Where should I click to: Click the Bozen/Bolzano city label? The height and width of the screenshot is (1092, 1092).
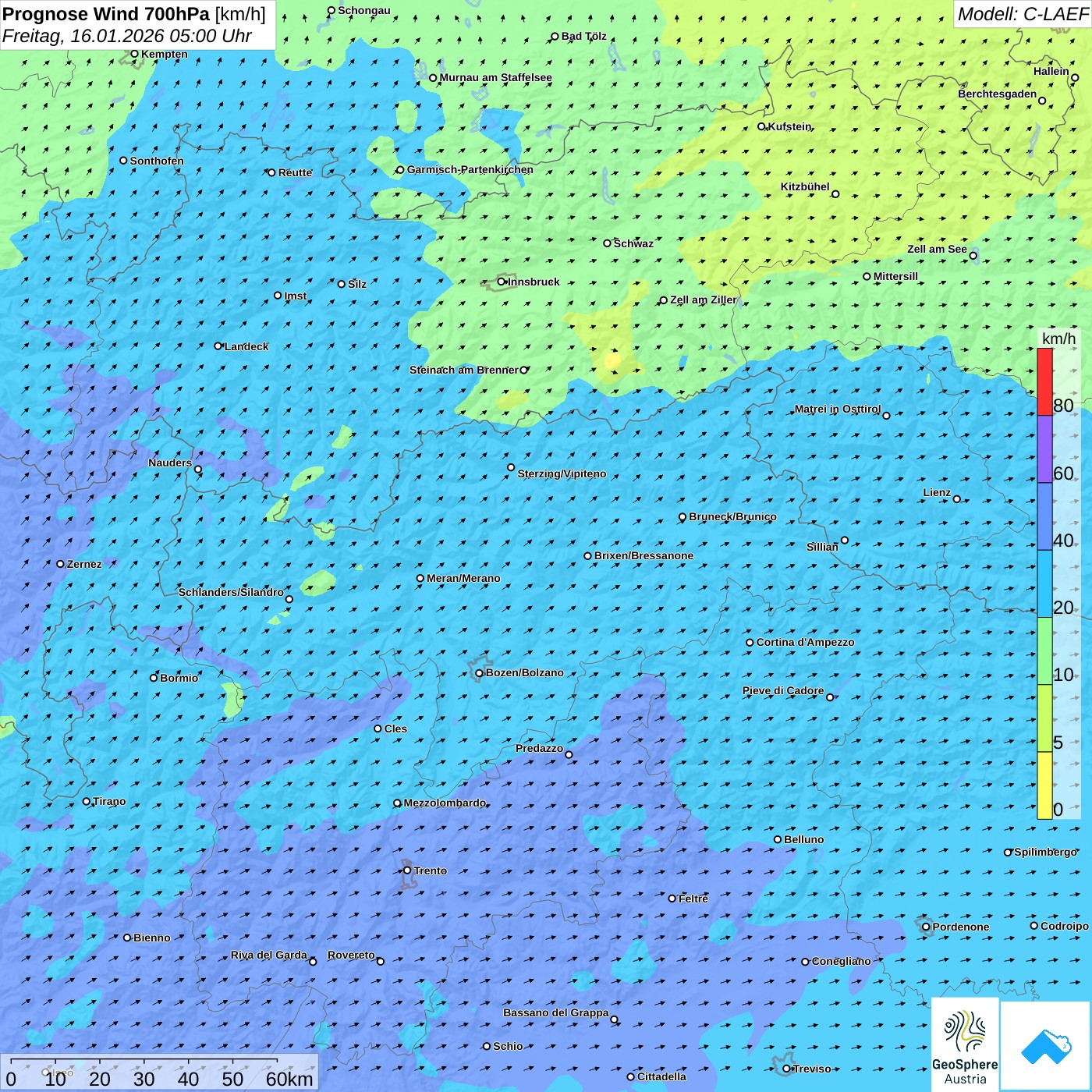(x=524, y=672)
